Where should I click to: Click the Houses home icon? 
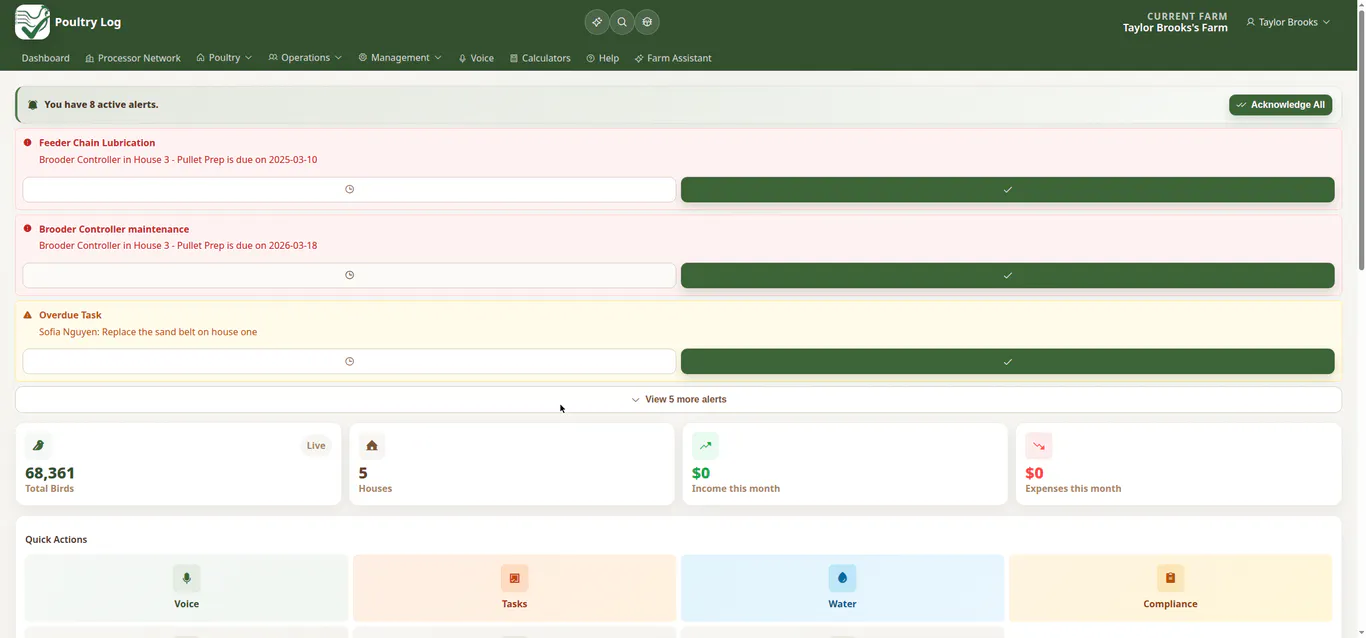point(372,445)
